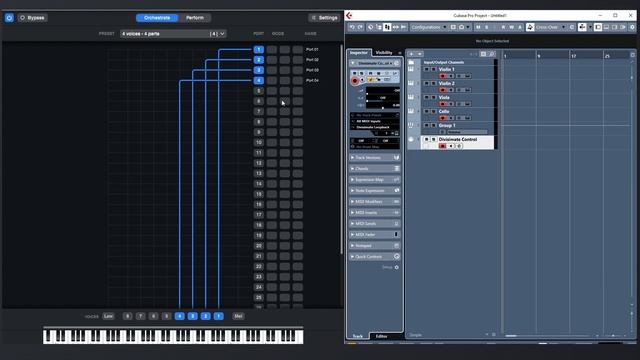640x360 pixels.
Task: Expand the MIDI Modifiers section
Action: [374, 202]
